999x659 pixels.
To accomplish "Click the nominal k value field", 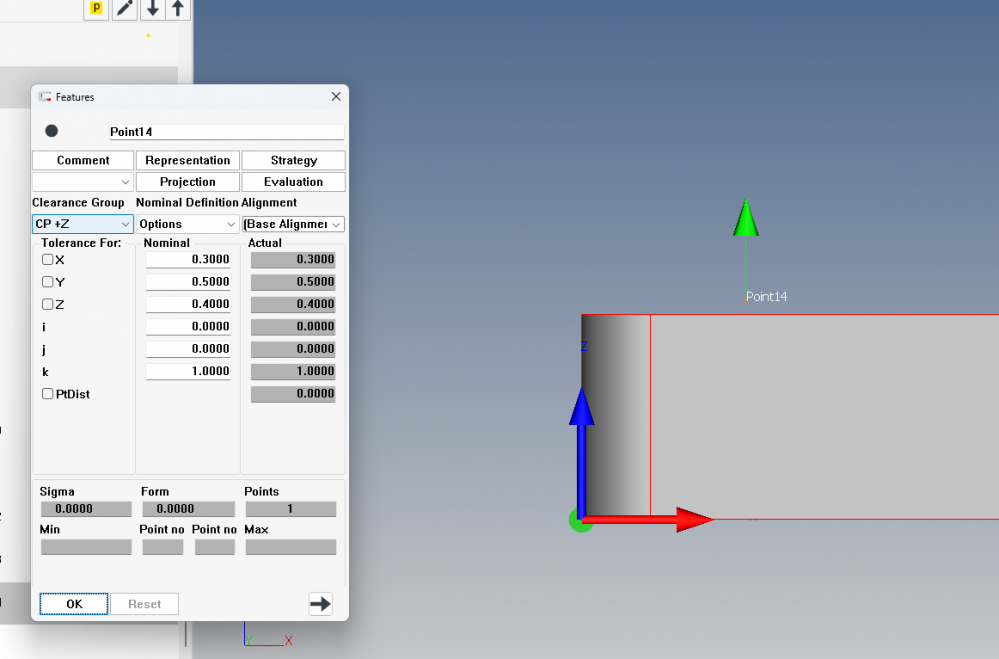I will 188,371.
